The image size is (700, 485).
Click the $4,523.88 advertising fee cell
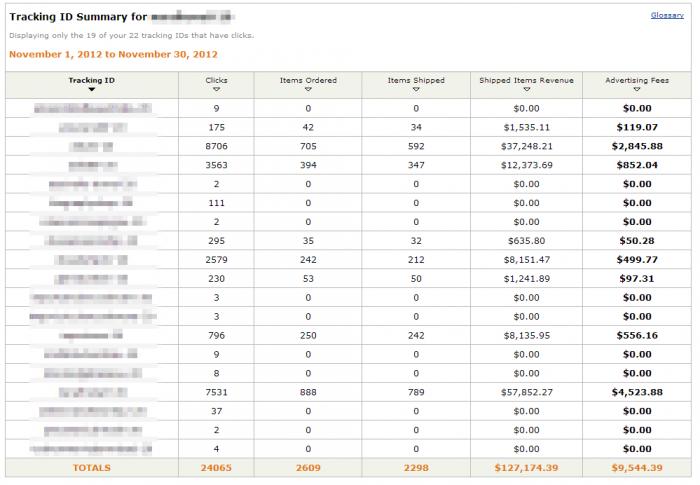coord(637,393)
